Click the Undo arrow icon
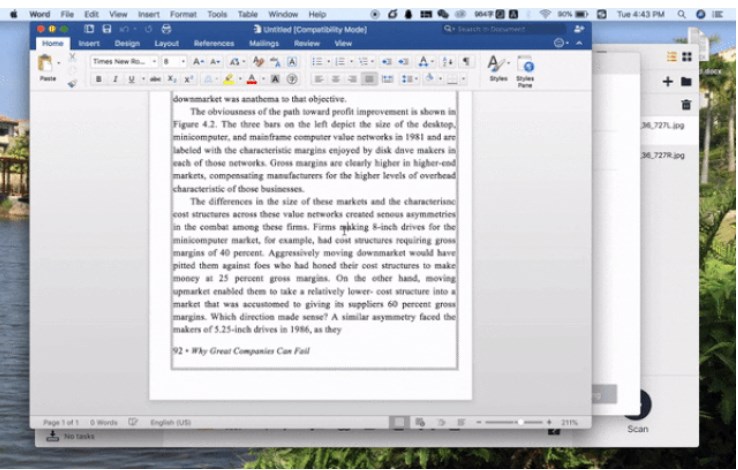The image size is (738, 470). (x=124, y=29)
